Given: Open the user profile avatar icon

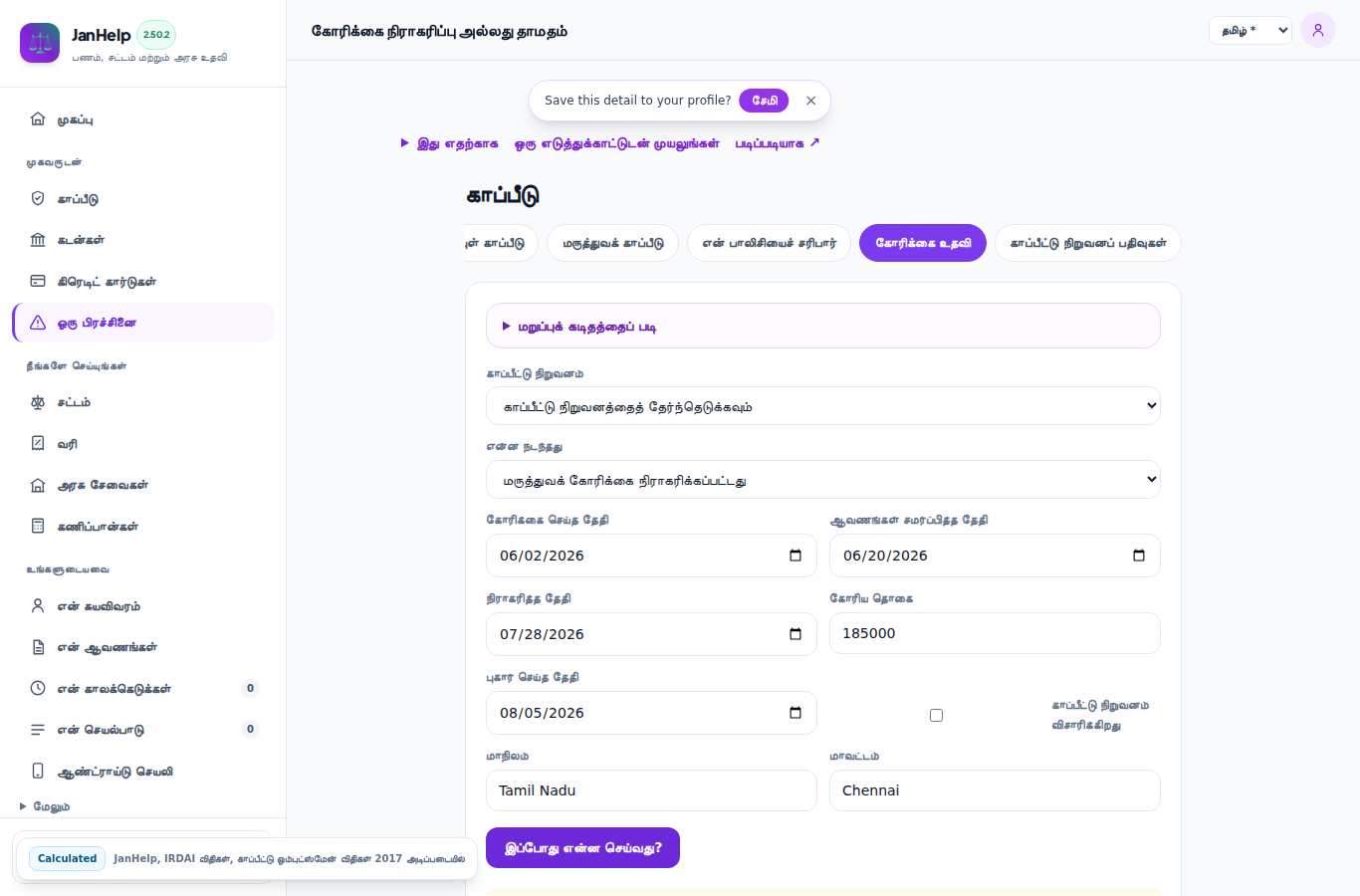Looking at the screenshot, I should click(1318, 30).
